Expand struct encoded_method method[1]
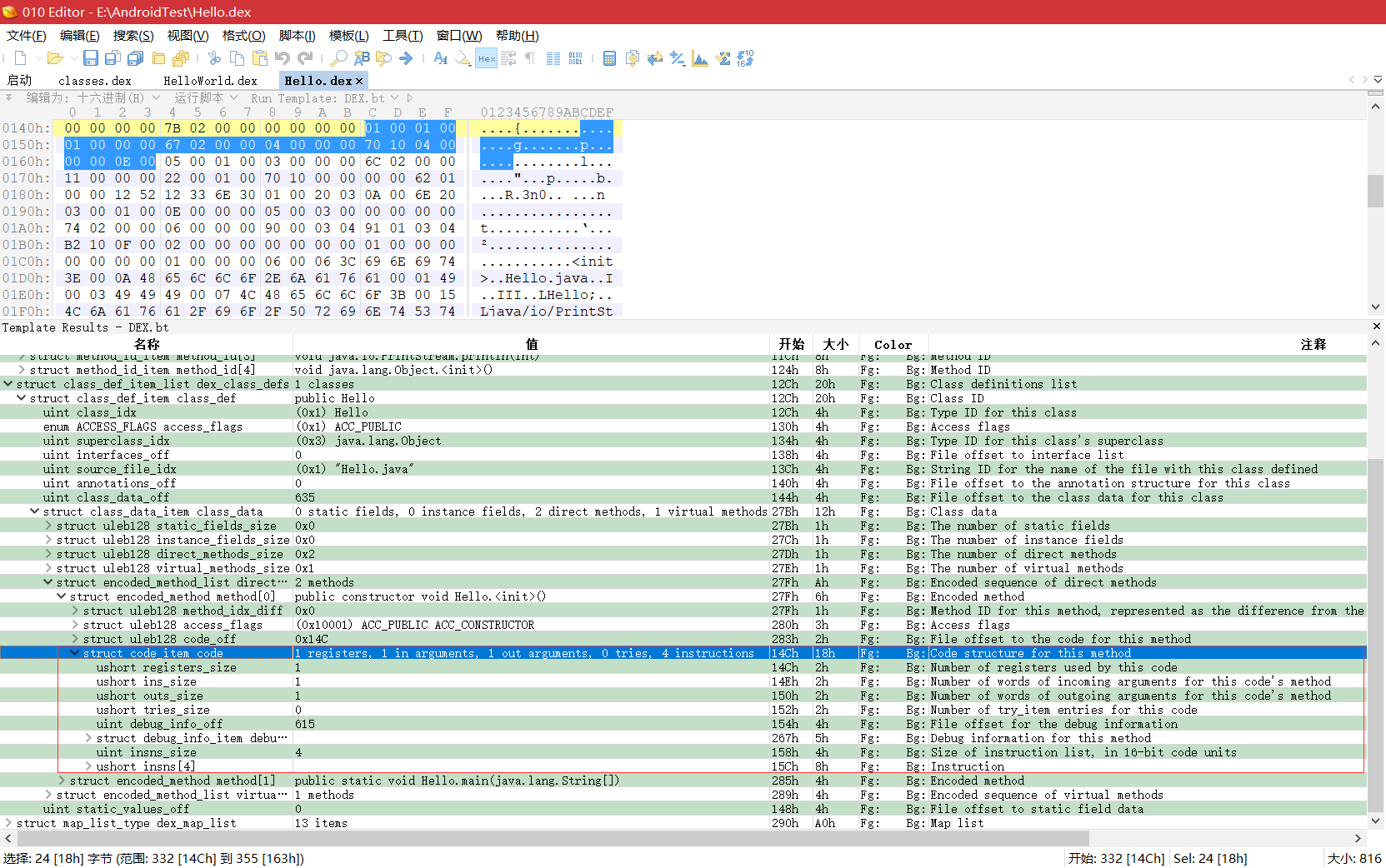 coord(61,781)
